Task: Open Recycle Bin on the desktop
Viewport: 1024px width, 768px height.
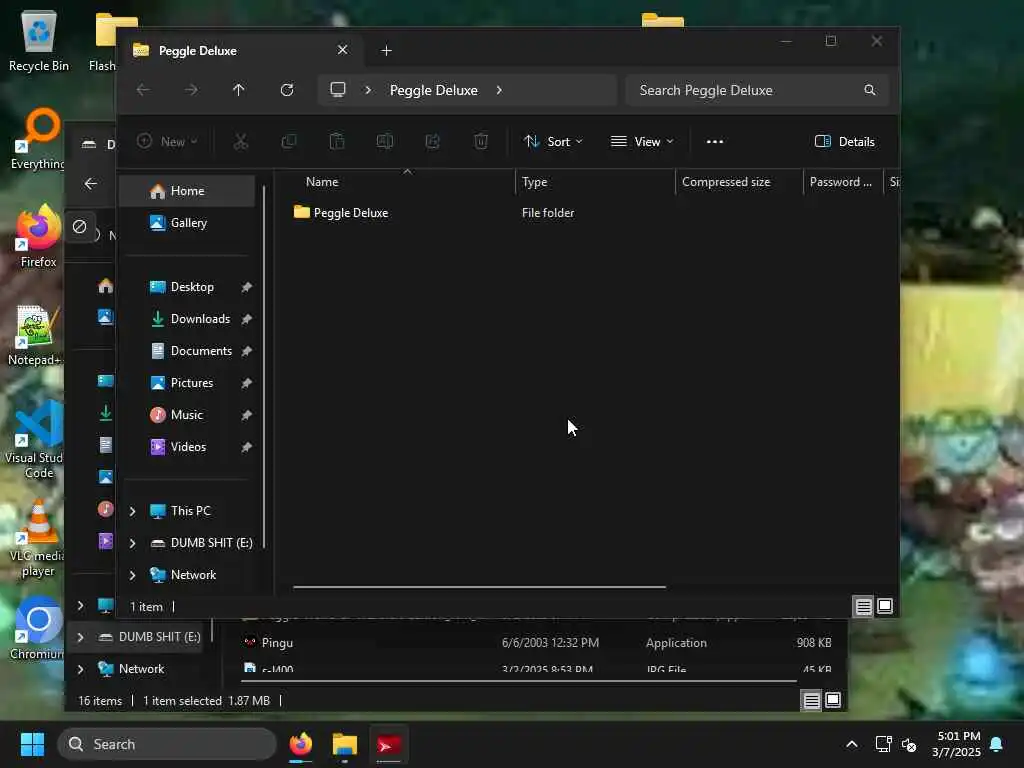Action: (x=39, y=40)
